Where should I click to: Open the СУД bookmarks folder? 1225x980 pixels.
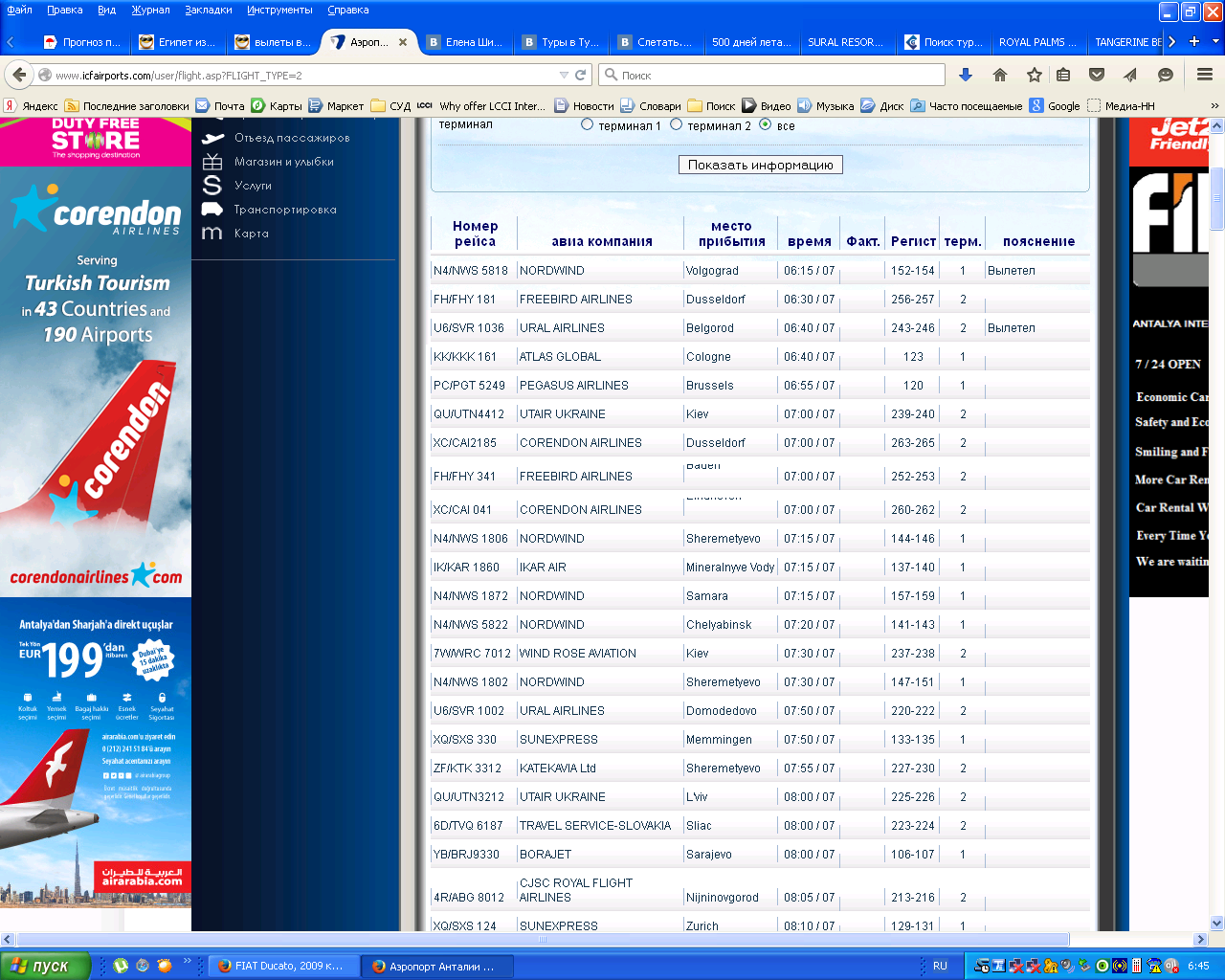coord(390,106)
